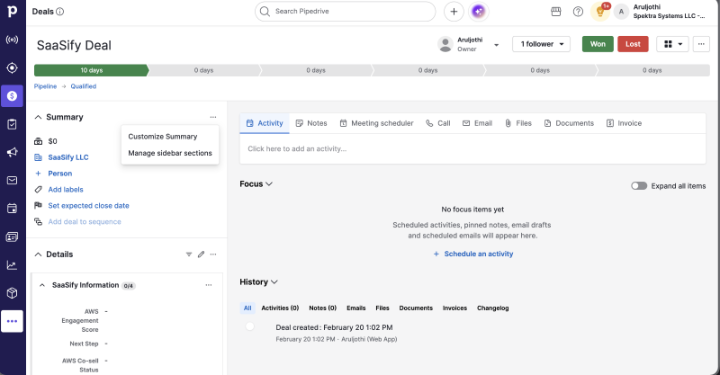Select the first pipeline stage 10 days
This screenshot has width=720, height=375.
click(91, 70)
